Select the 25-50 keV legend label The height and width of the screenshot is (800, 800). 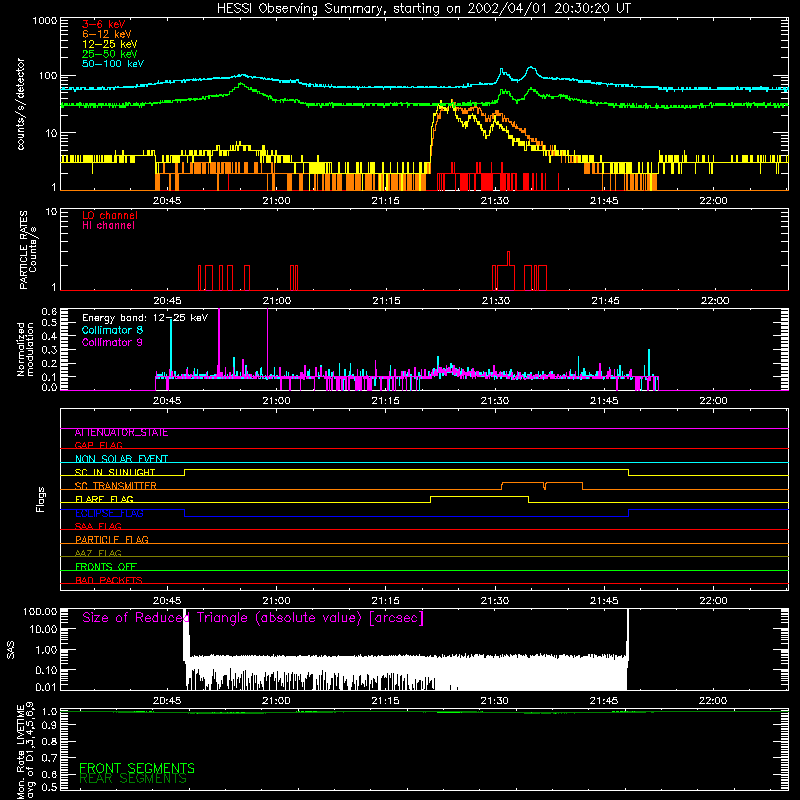(110, 54)
